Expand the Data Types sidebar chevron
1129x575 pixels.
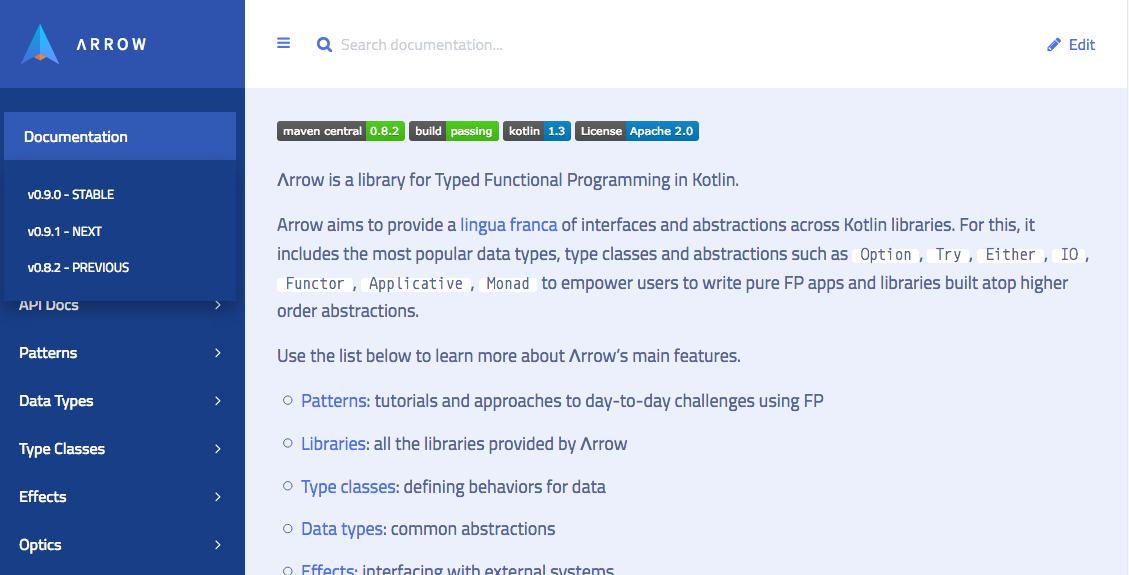point(217,401)
